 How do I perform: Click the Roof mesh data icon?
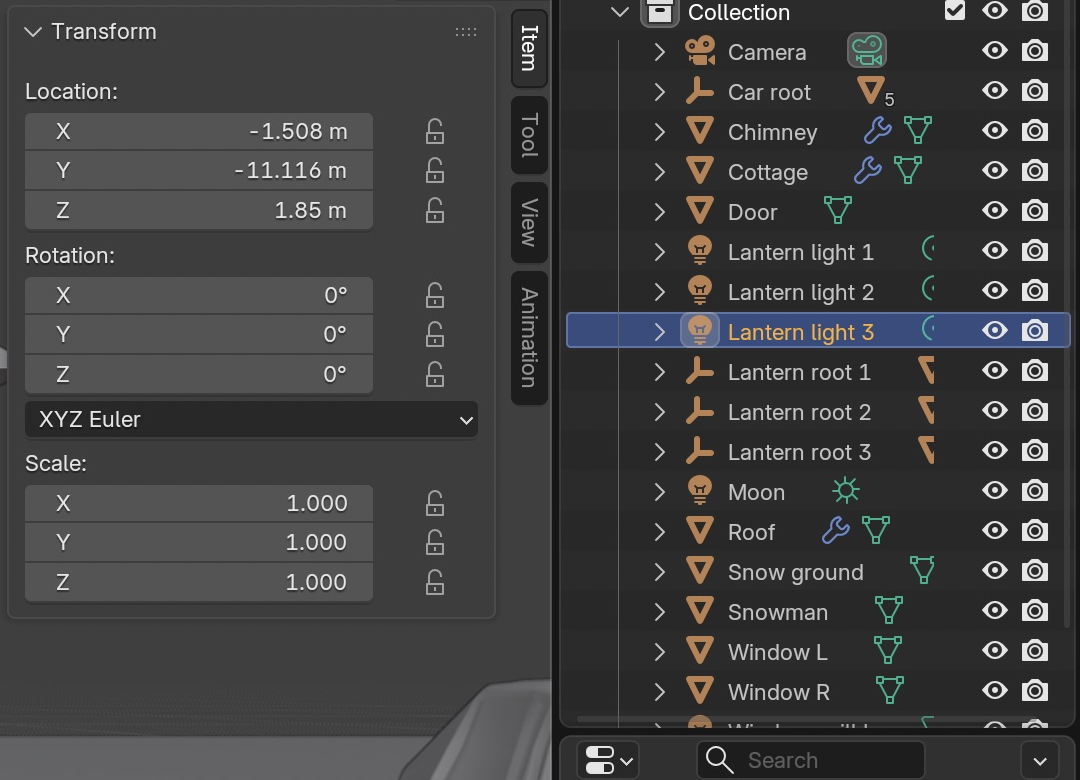pos(875,530)
